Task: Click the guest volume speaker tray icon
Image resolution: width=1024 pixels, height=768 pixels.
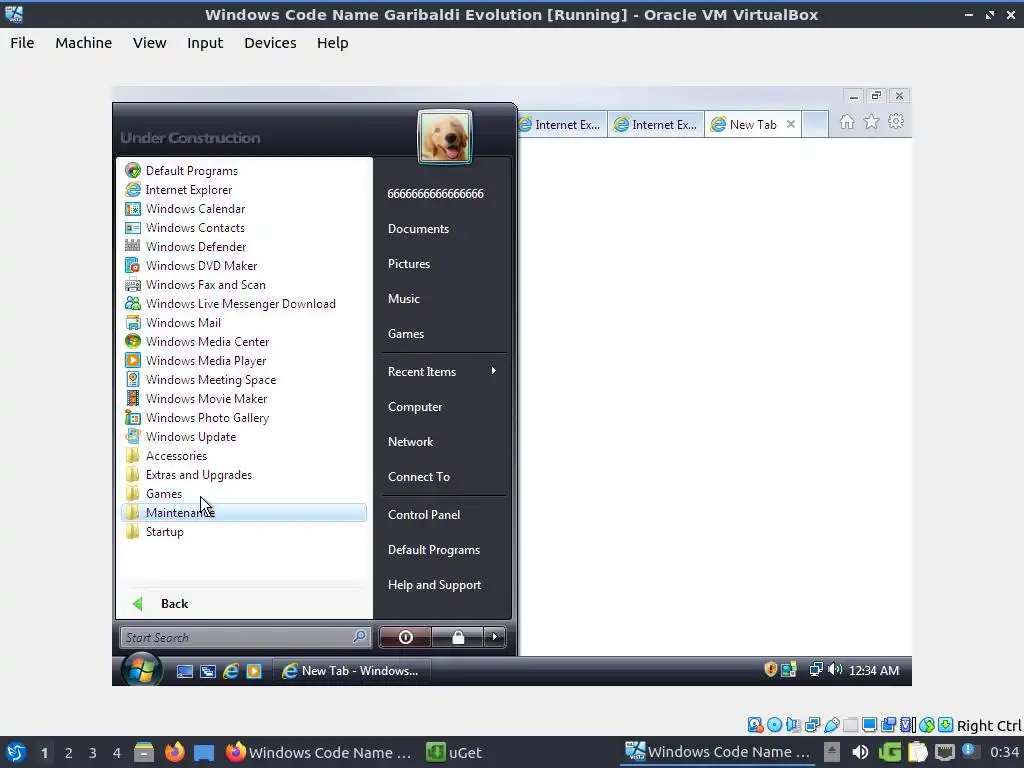Action: (x=835, y=669)
